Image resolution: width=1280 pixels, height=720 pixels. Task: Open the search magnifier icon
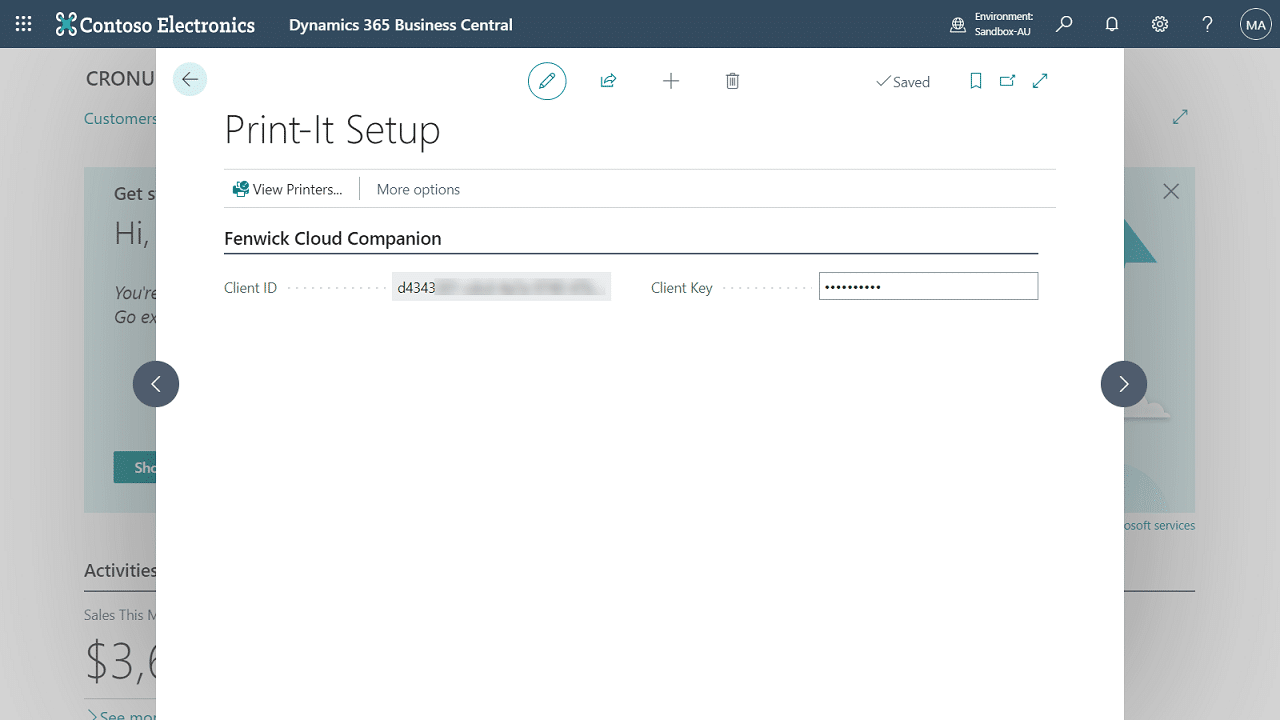pyautogui.click(x=1064, y=24)
